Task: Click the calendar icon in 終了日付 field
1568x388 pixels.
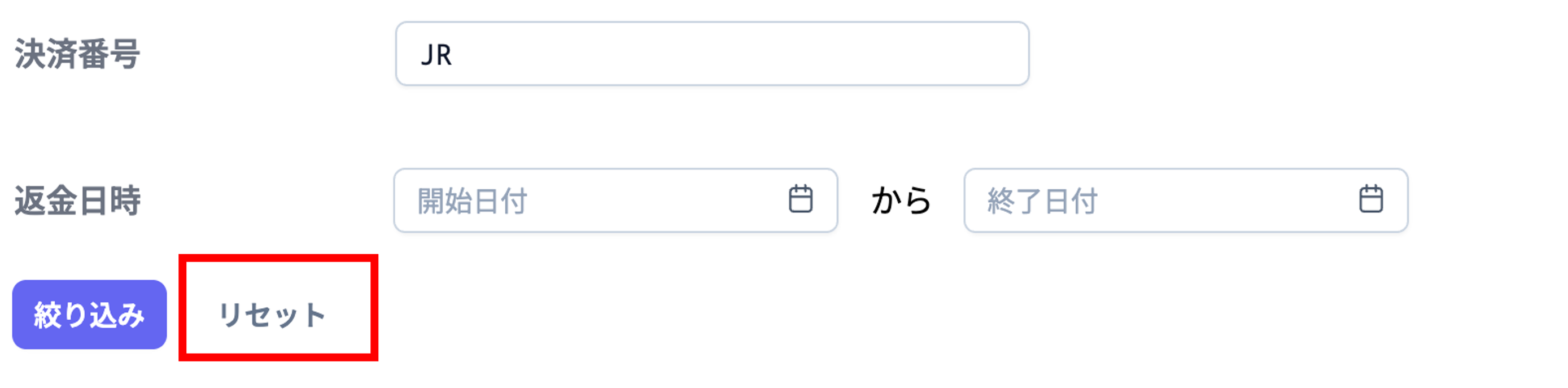Action: click(1371, 199)
